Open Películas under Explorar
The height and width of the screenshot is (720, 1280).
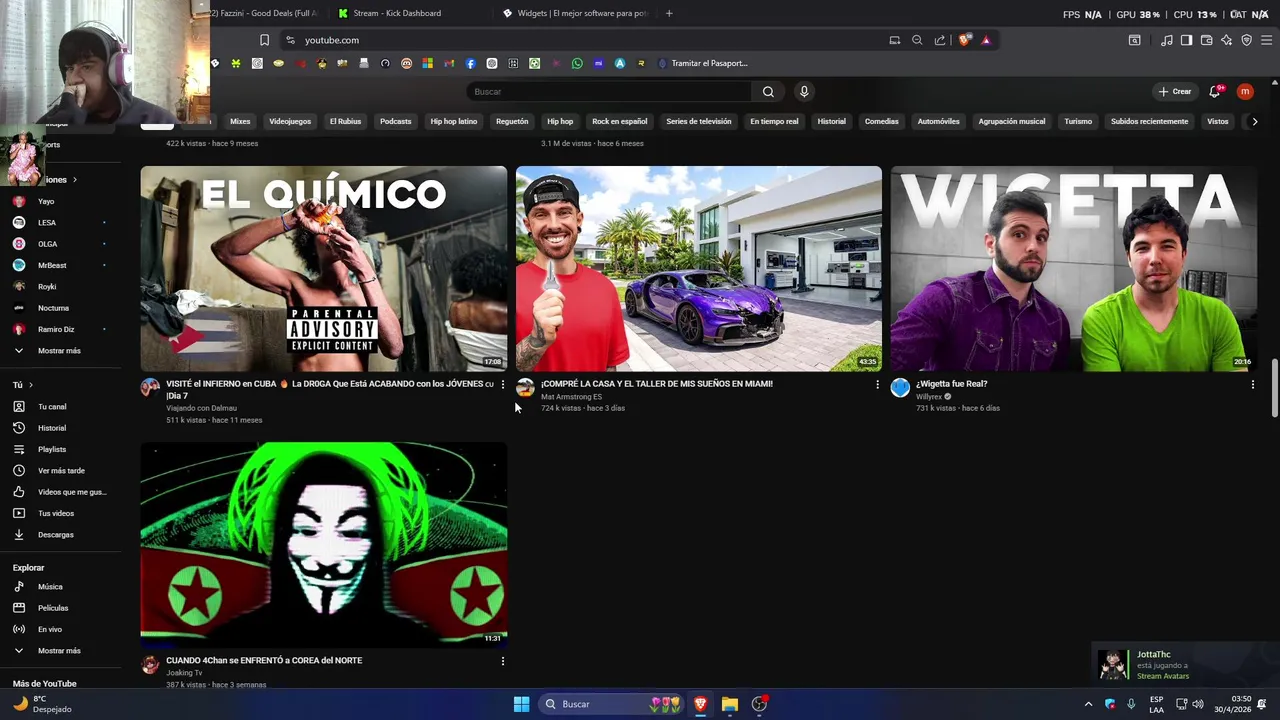click(x=53, y=608)
